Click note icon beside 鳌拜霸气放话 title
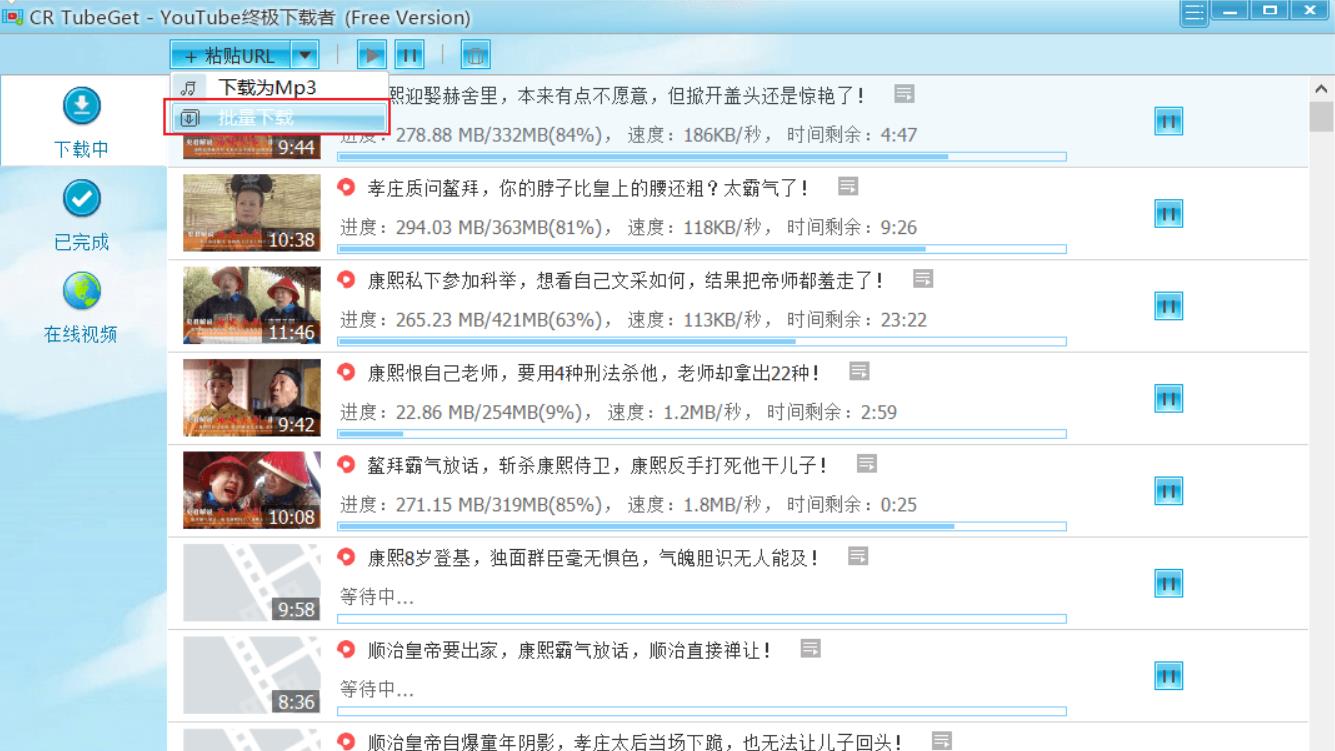1335x751 pixels. tap(867, 464)
